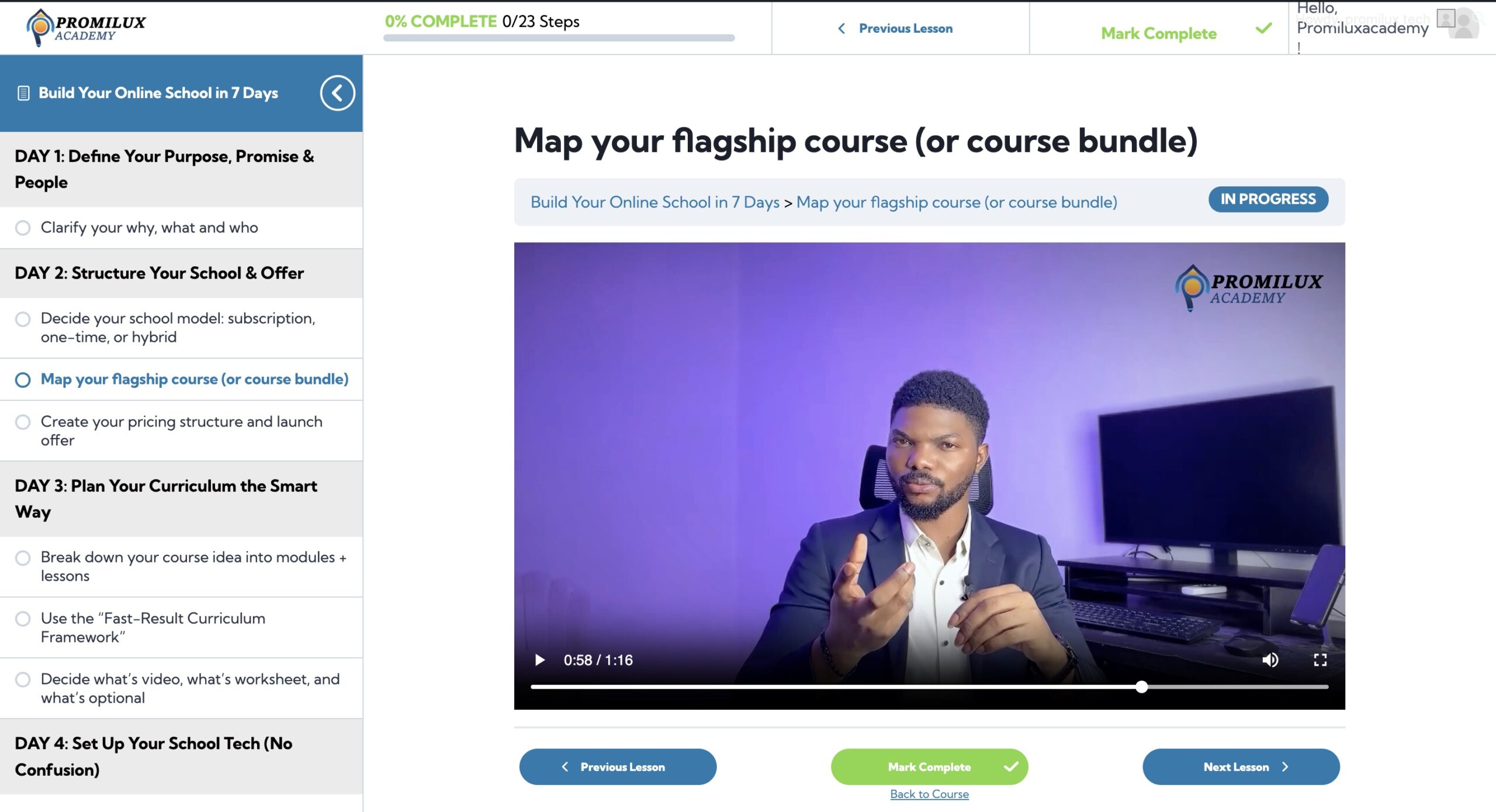Go to Next Lesson button
The width and height of the screenshot is (1496, 812).
1241,767
